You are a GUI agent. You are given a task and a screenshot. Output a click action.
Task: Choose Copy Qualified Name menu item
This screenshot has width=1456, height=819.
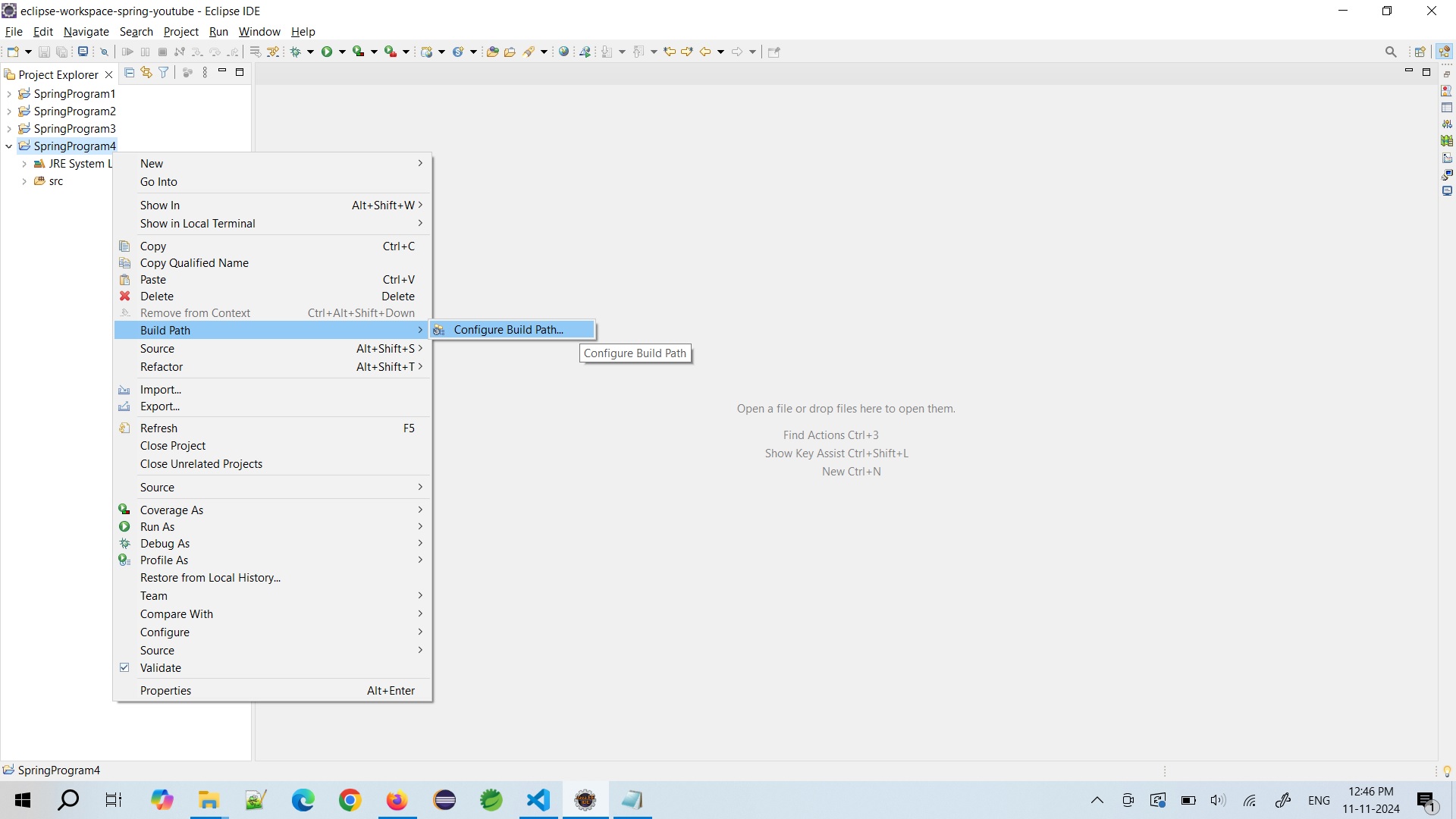pyautogui.click(x=273, y=263)
